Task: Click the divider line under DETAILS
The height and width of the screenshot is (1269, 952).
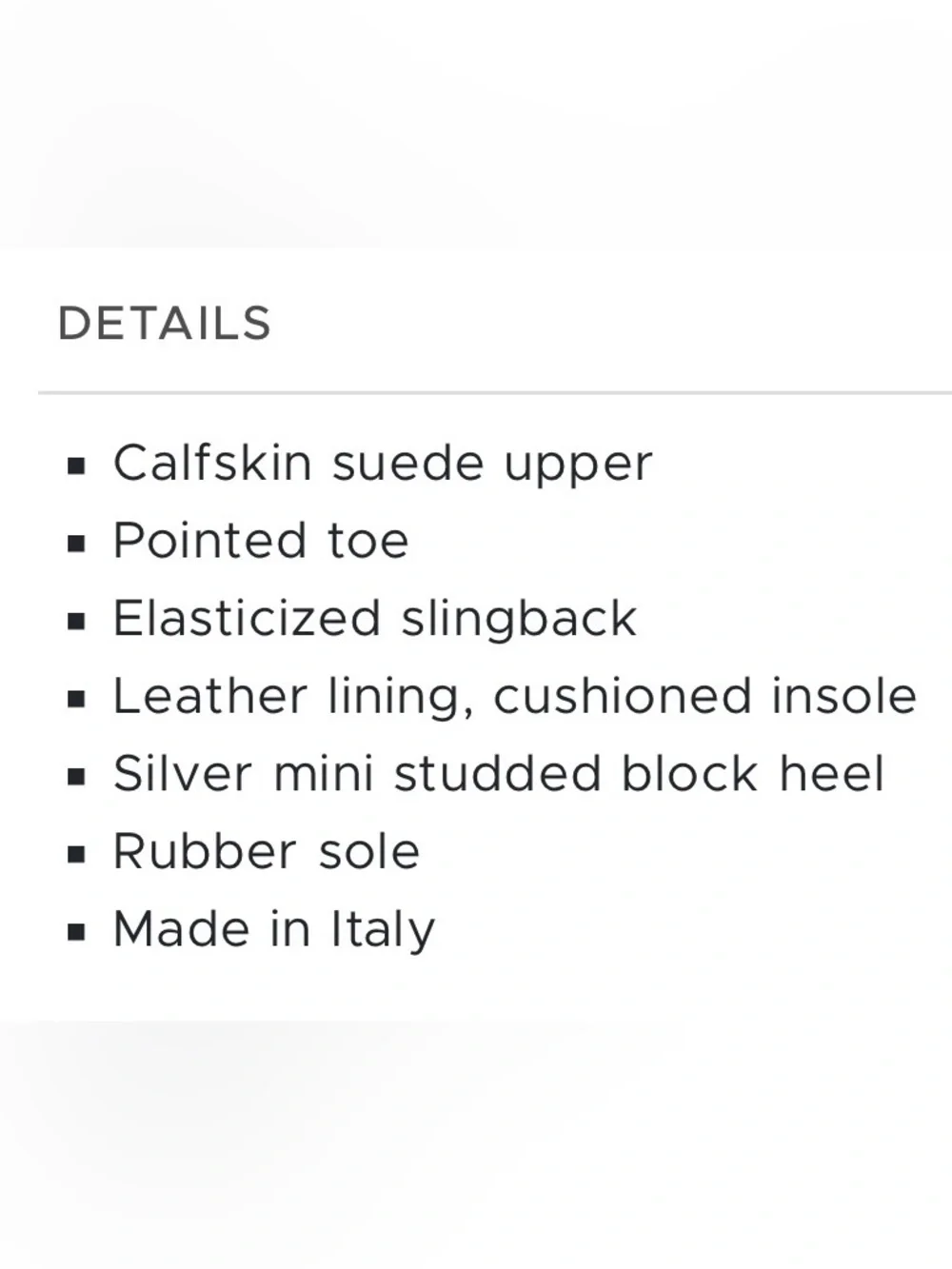Action: (x=495, y=392)
